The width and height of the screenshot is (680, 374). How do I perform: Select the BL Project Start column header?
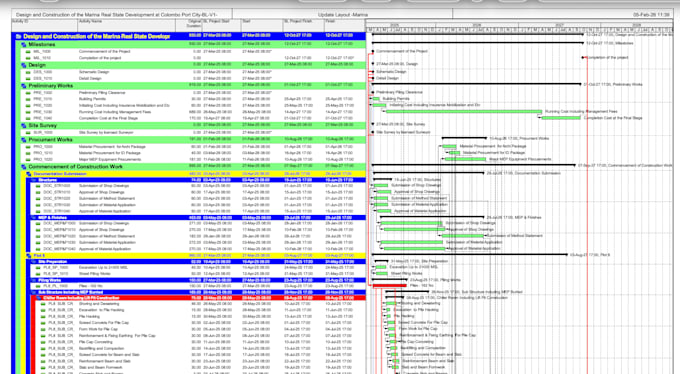221,25
